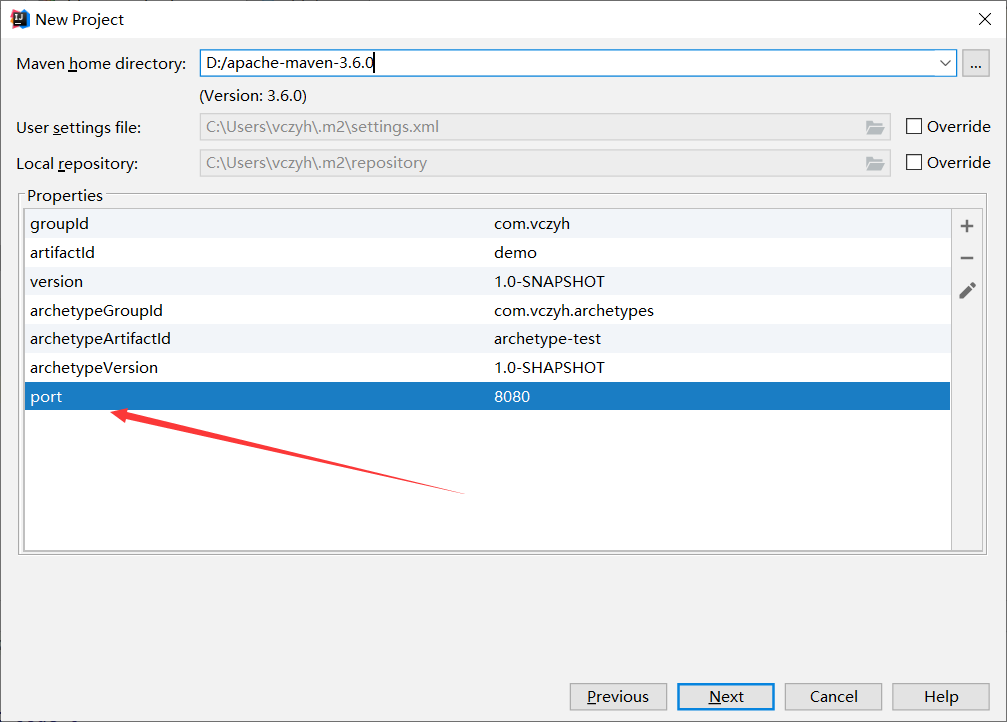Select the version property row
Viewport: 1007px width, 722px height.
point(487,281)
